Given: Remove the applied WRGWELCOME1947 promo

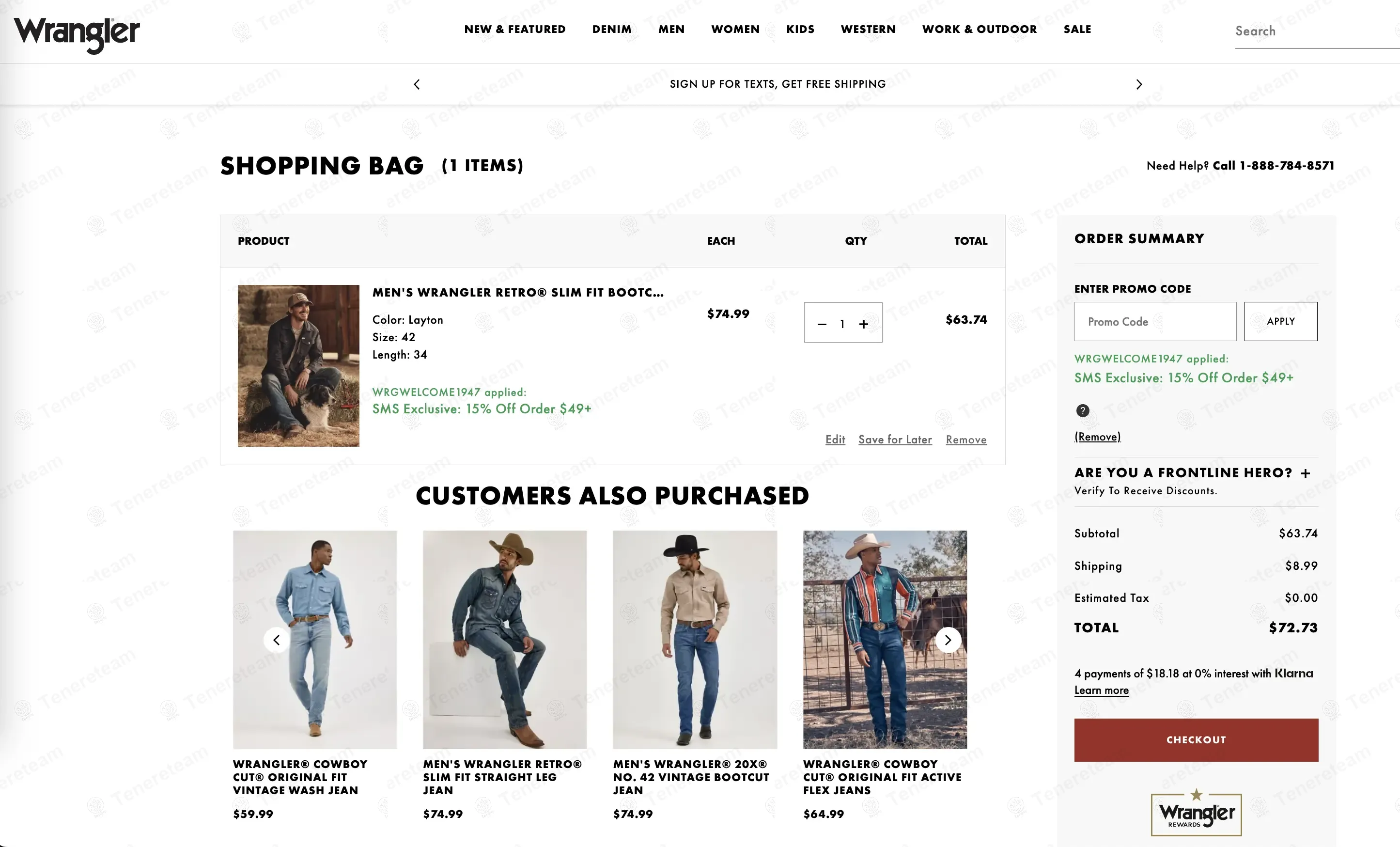Looking at the screenshot, I should tap(1097, 437).
